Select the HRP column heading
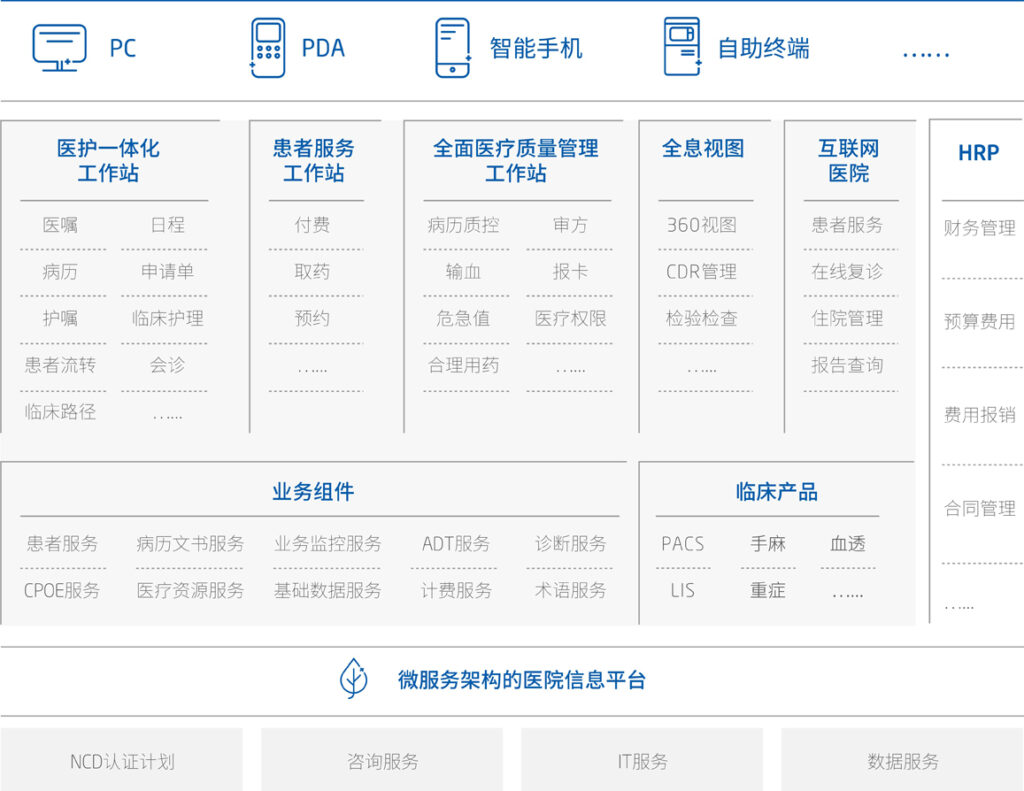Image resolution: width=1024 pixels, height=791 pixels. pos(977,153)
